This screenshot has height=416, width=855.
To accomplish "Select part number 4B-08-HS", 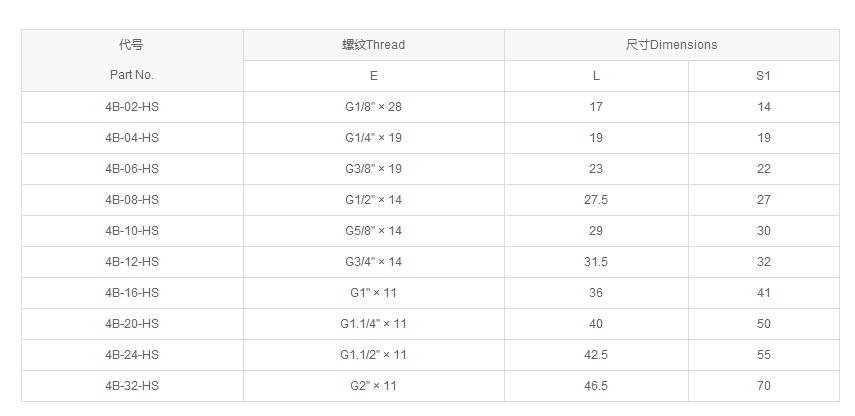I will 132,200.
